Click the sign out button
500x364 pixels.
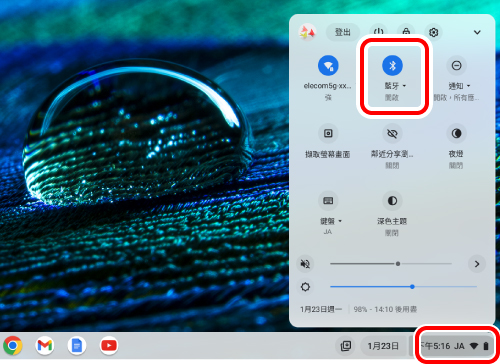[343, 32]
